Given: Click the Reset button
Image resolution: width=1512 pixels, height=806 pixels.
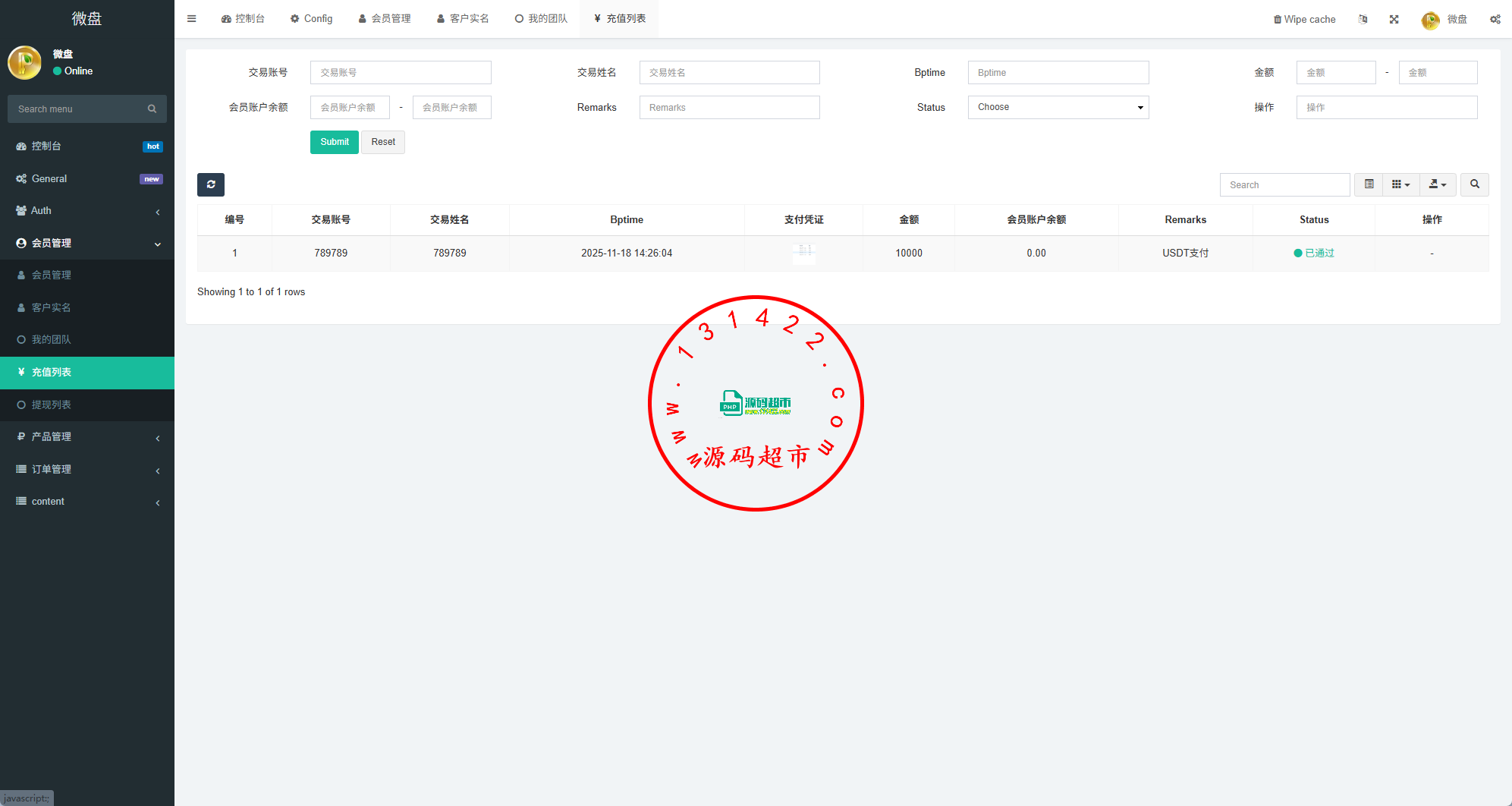Looking at the screenshot, I should (x=383, y=142).
